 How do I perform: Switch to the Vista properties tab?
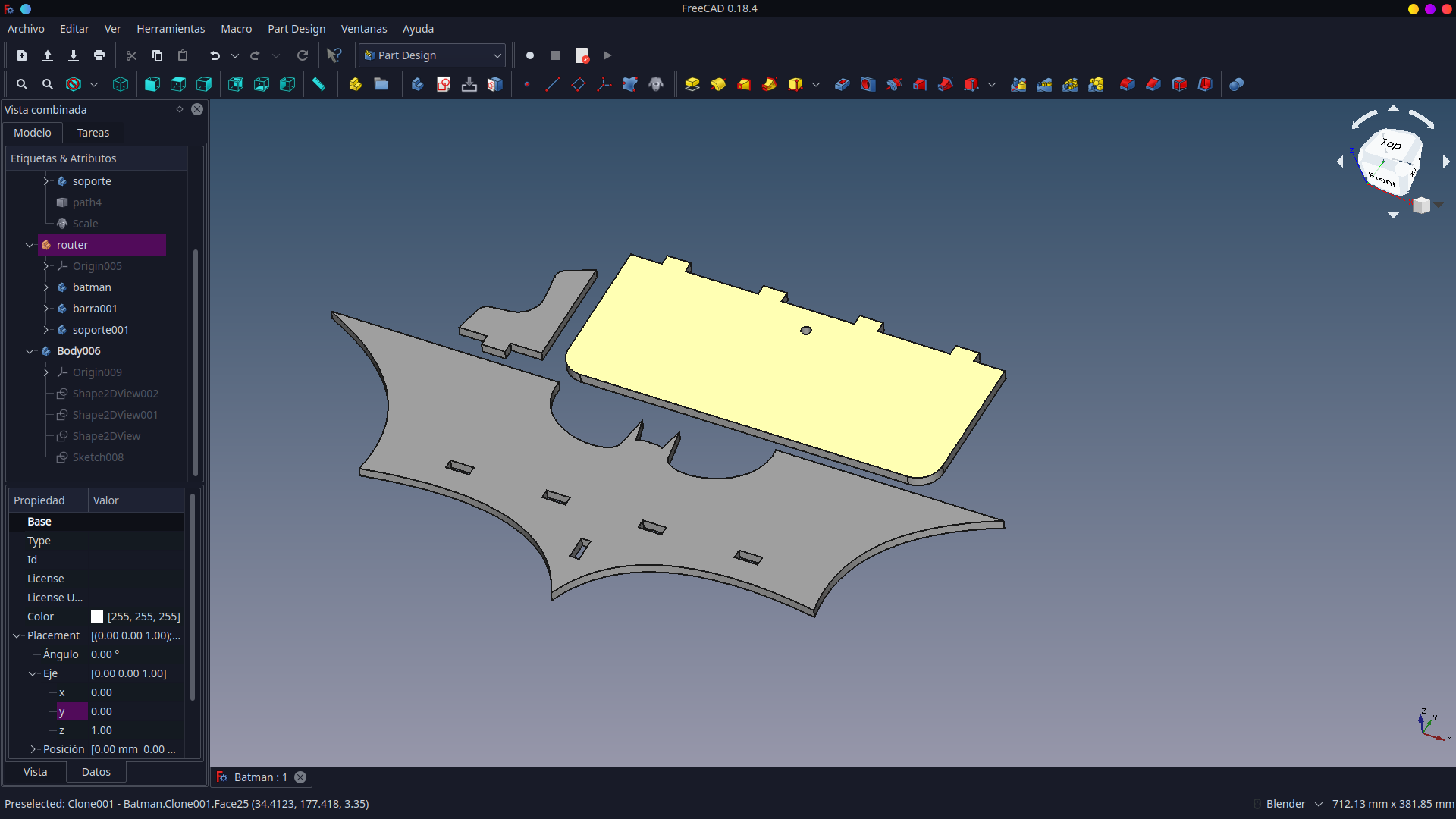point(35,772)
